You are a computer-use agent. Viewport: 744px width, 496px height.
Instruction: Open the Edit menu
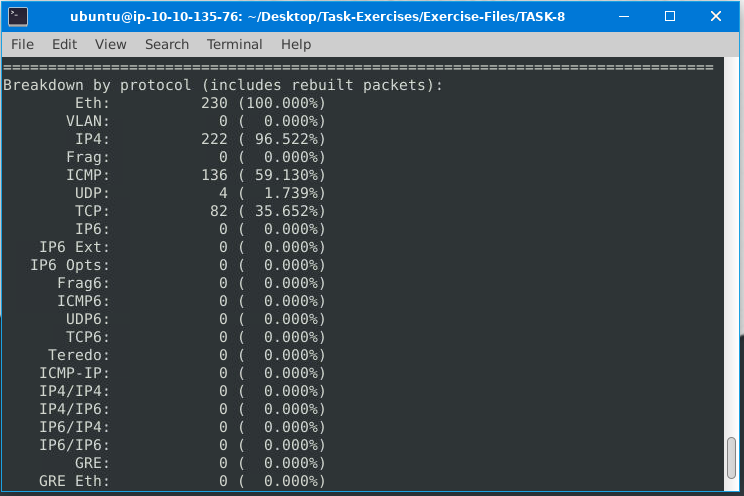(64, 44)
